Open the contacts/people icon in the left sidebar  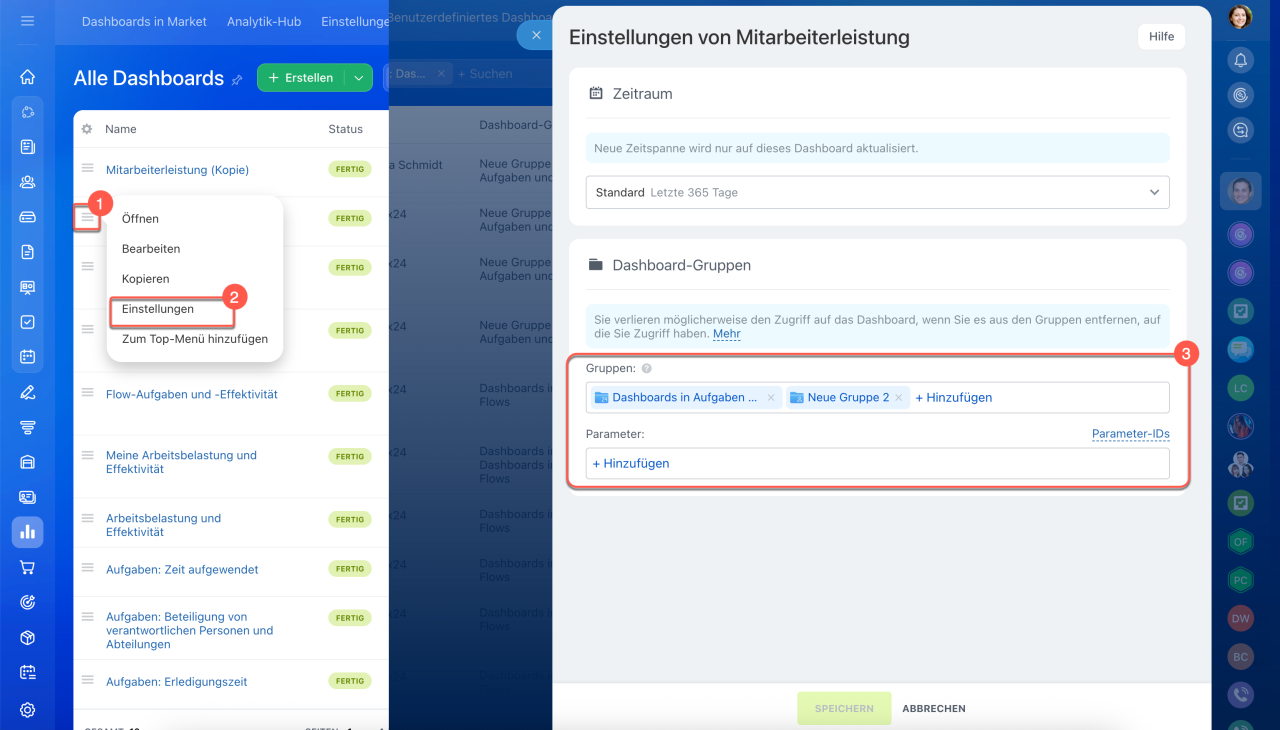[x=27, y=182]
